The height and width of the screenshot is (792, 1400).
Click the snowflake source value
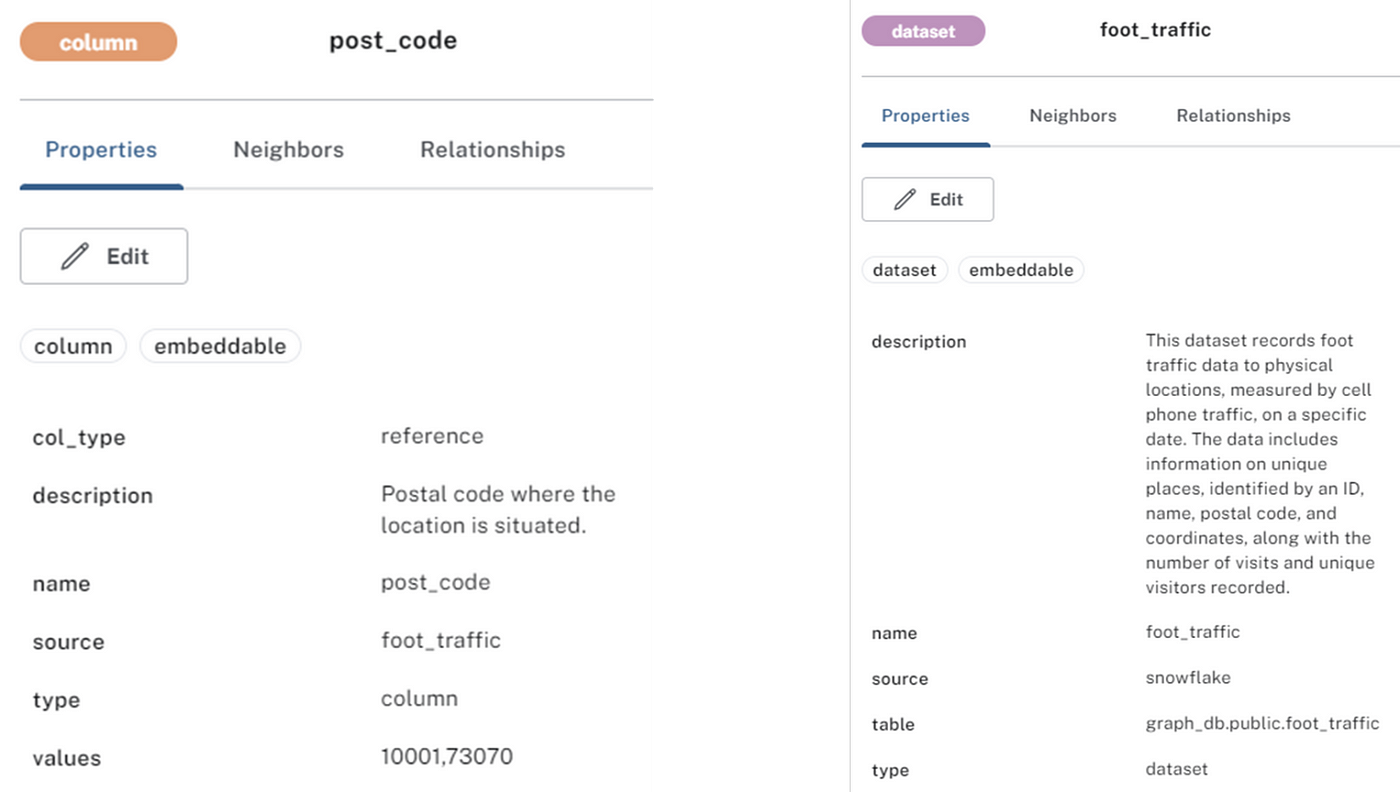point(1188,678)
